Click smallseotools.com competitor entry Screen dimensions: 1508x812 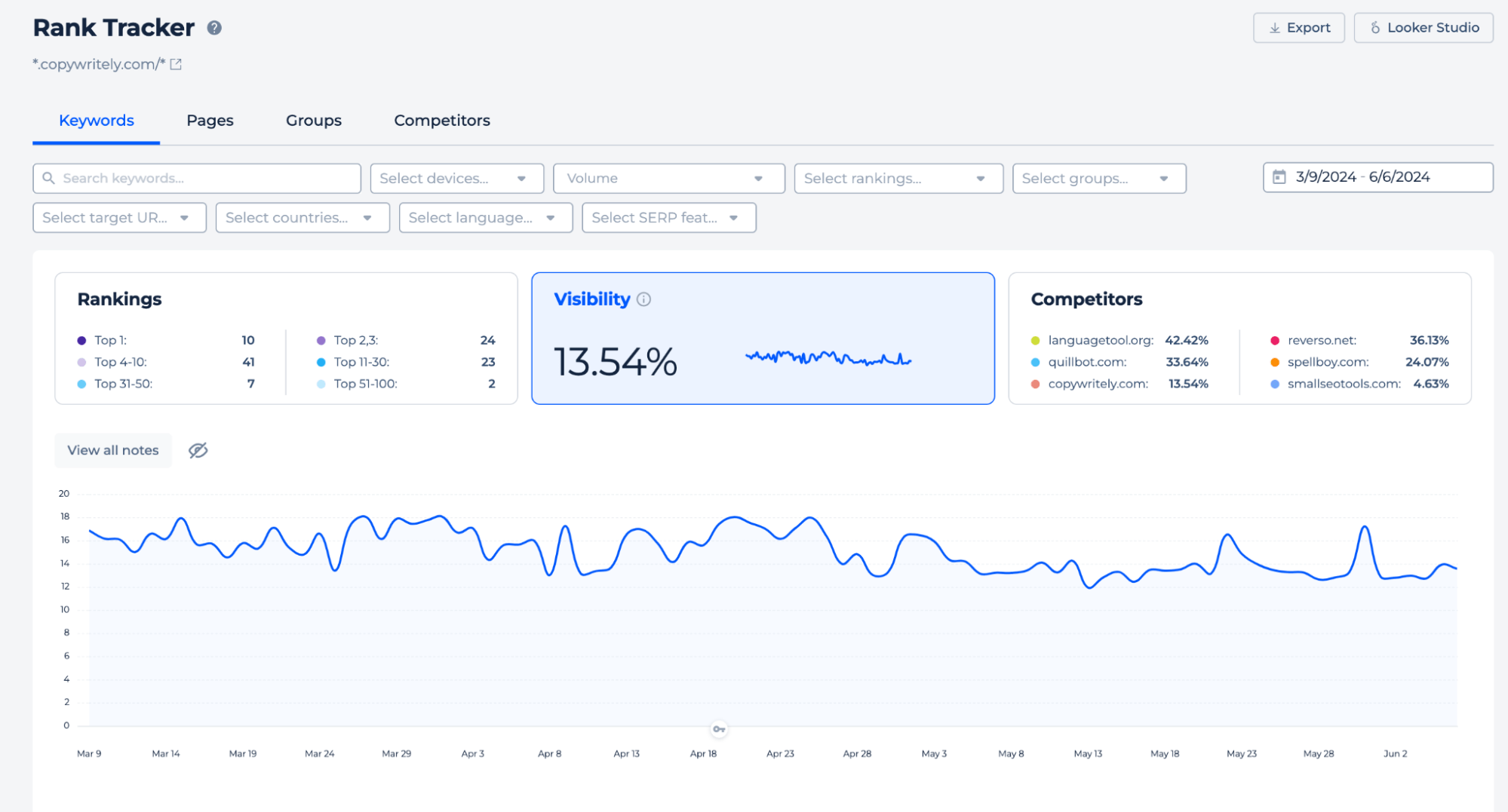[1359, 384]
